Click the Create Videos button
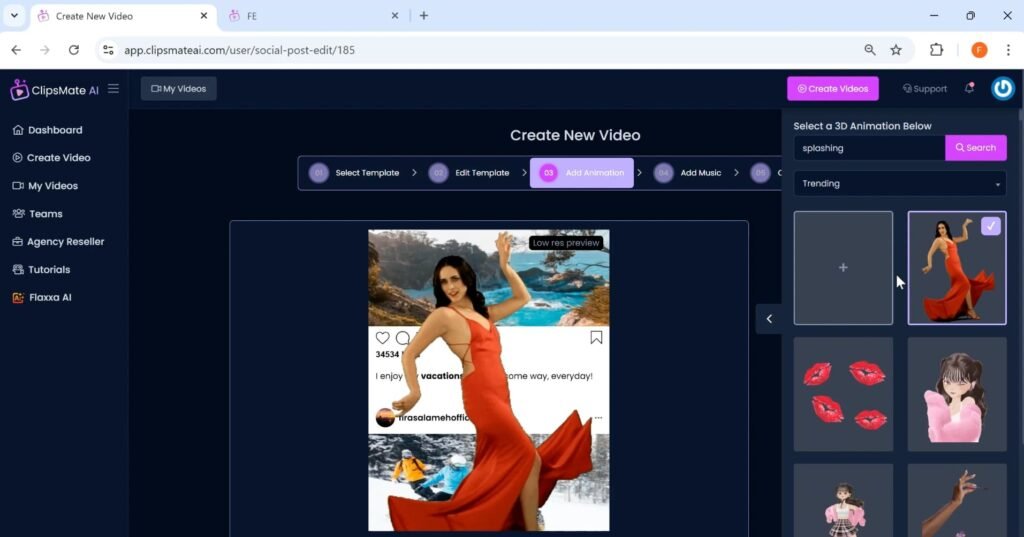The width and height of the screenshot is (1024, 537). [832, 89]
